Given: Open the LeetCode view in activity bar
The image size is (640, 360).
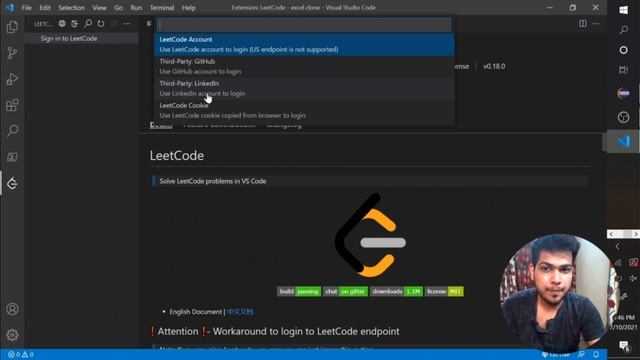Looking at the screenshot, I should point(12,183).
